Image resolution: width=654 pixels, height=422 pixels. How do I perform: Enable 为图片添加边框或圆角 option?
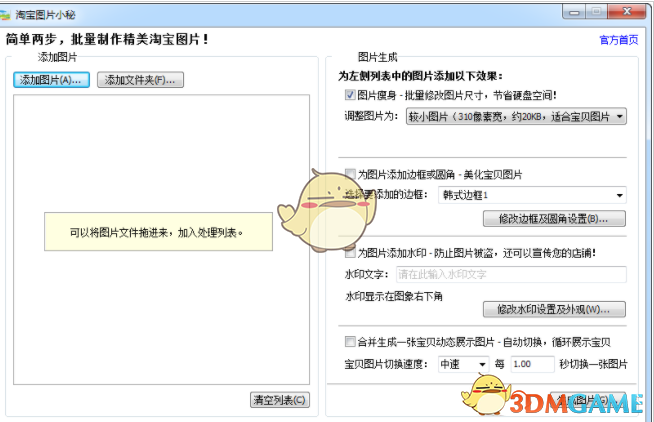[x=351, y=174]
